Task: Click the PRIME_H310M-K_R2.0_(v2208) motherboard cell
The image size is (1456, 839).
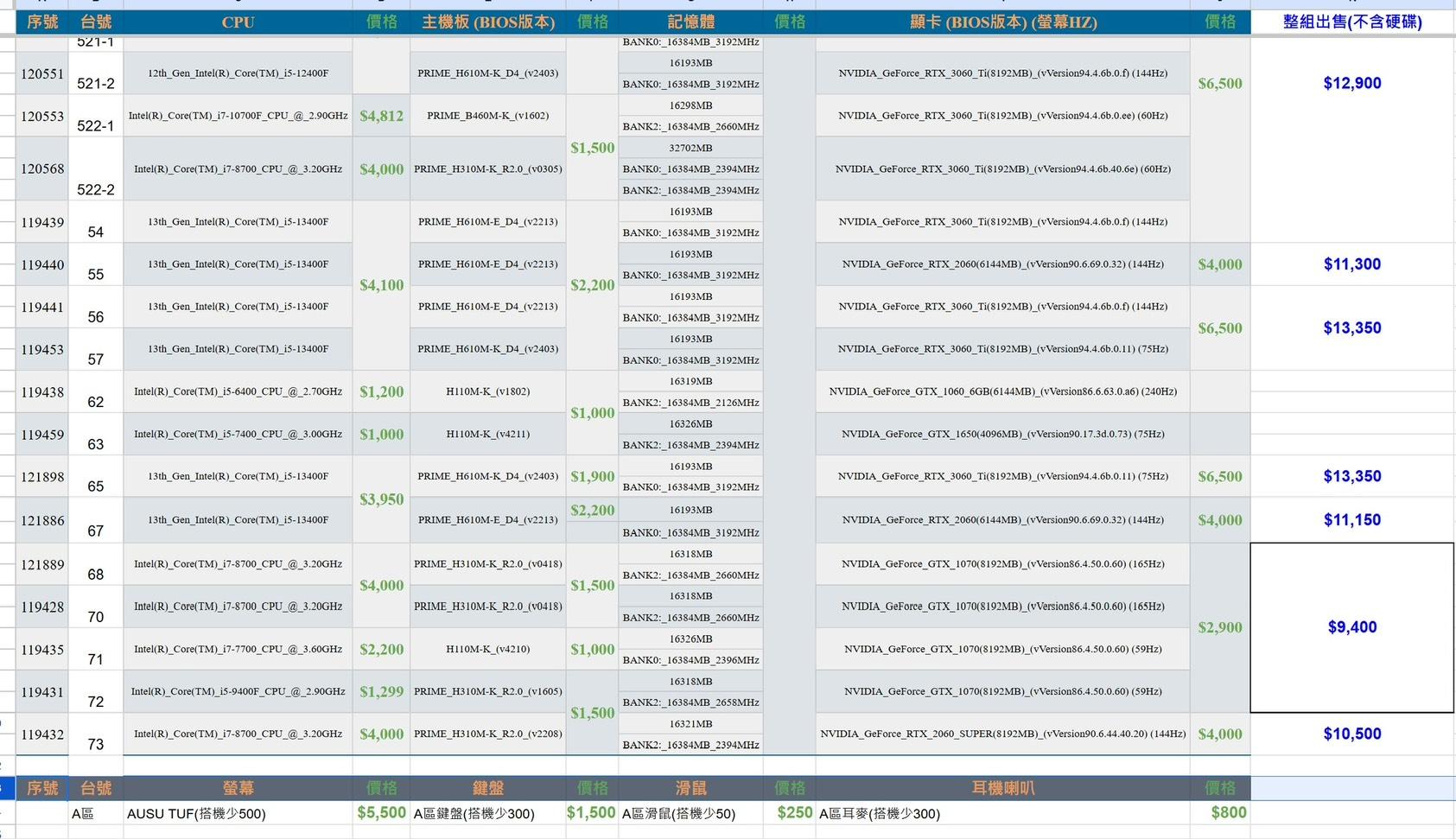Action: (x=488, y=734)
